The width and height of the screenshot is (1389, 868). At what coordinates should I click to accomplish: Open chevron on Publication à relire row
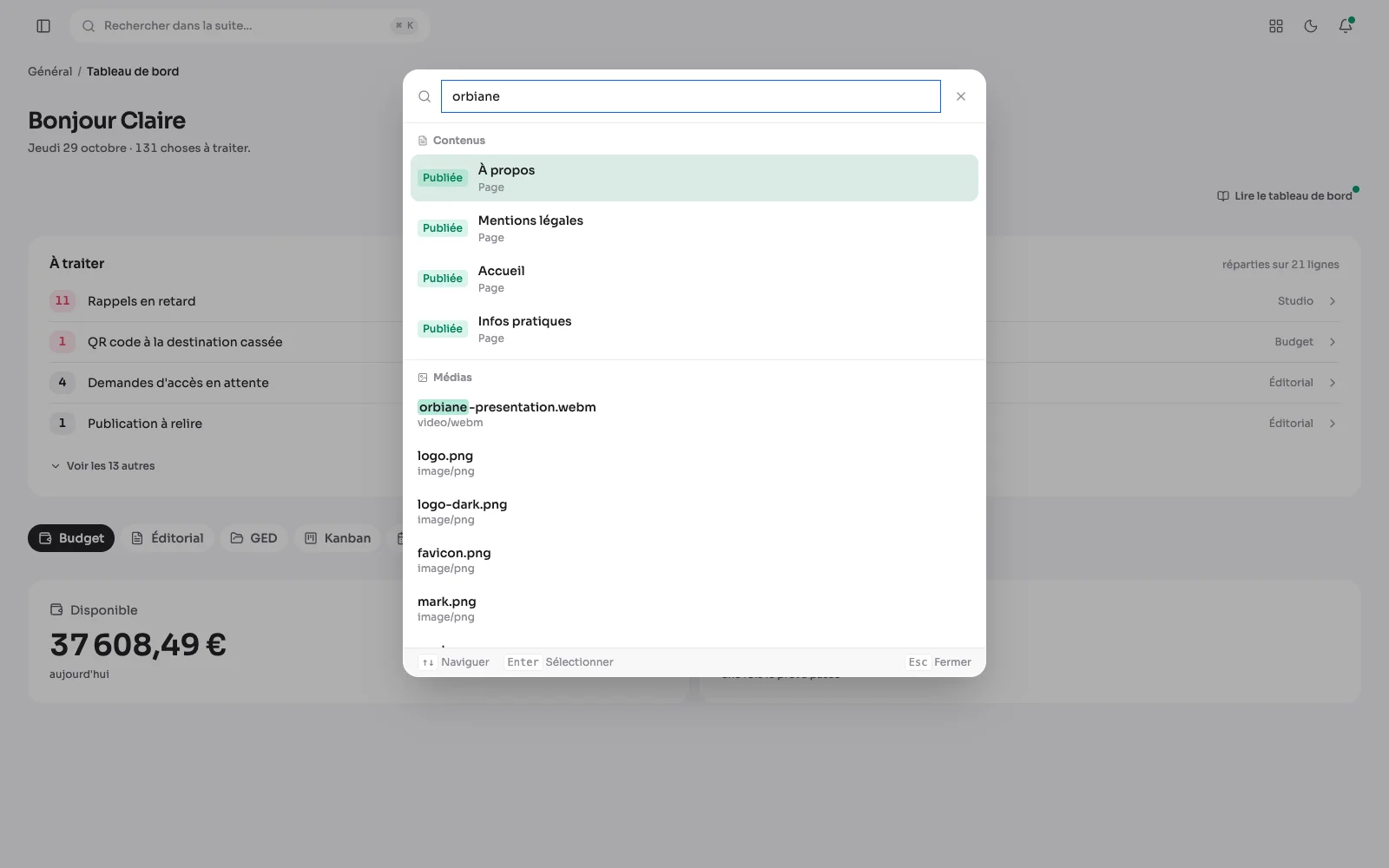click(x=1333, y=424)
